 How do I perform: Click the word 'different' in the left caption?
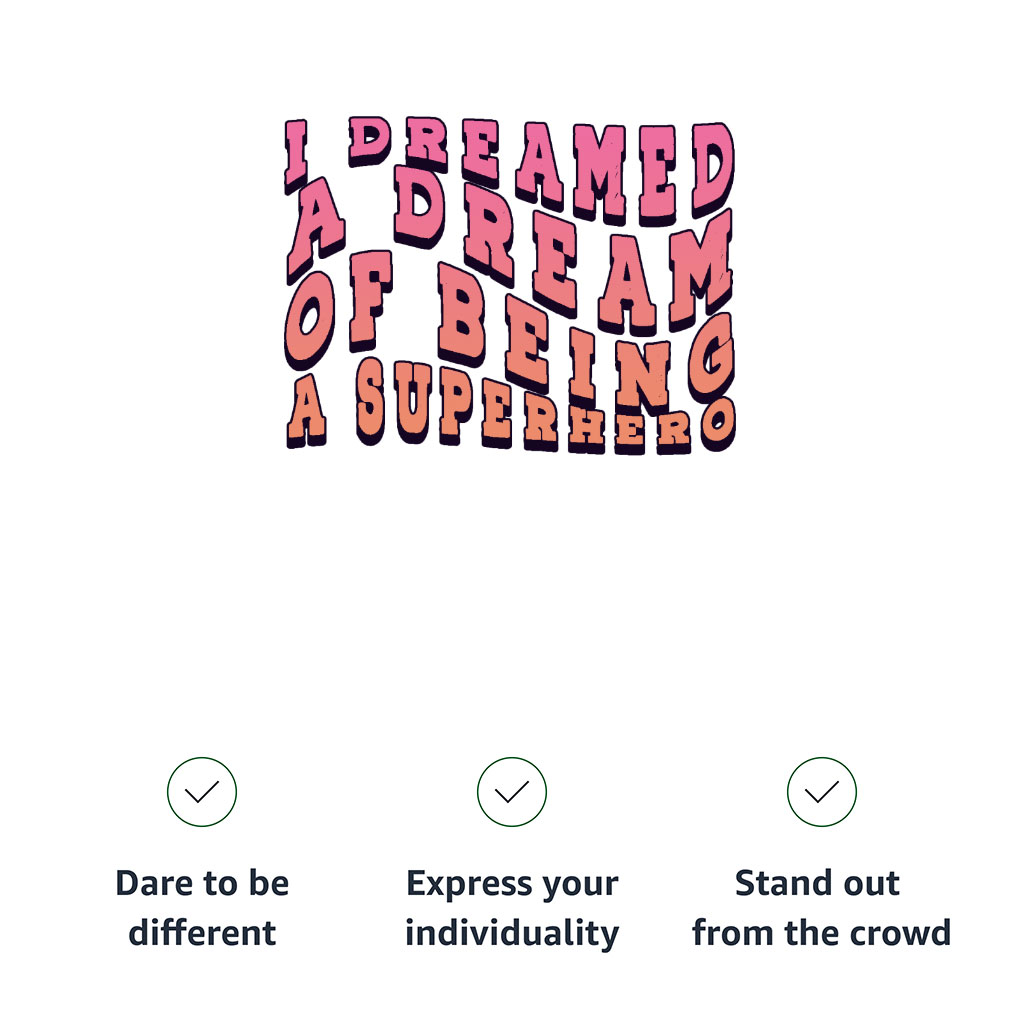tap(202, 933)
